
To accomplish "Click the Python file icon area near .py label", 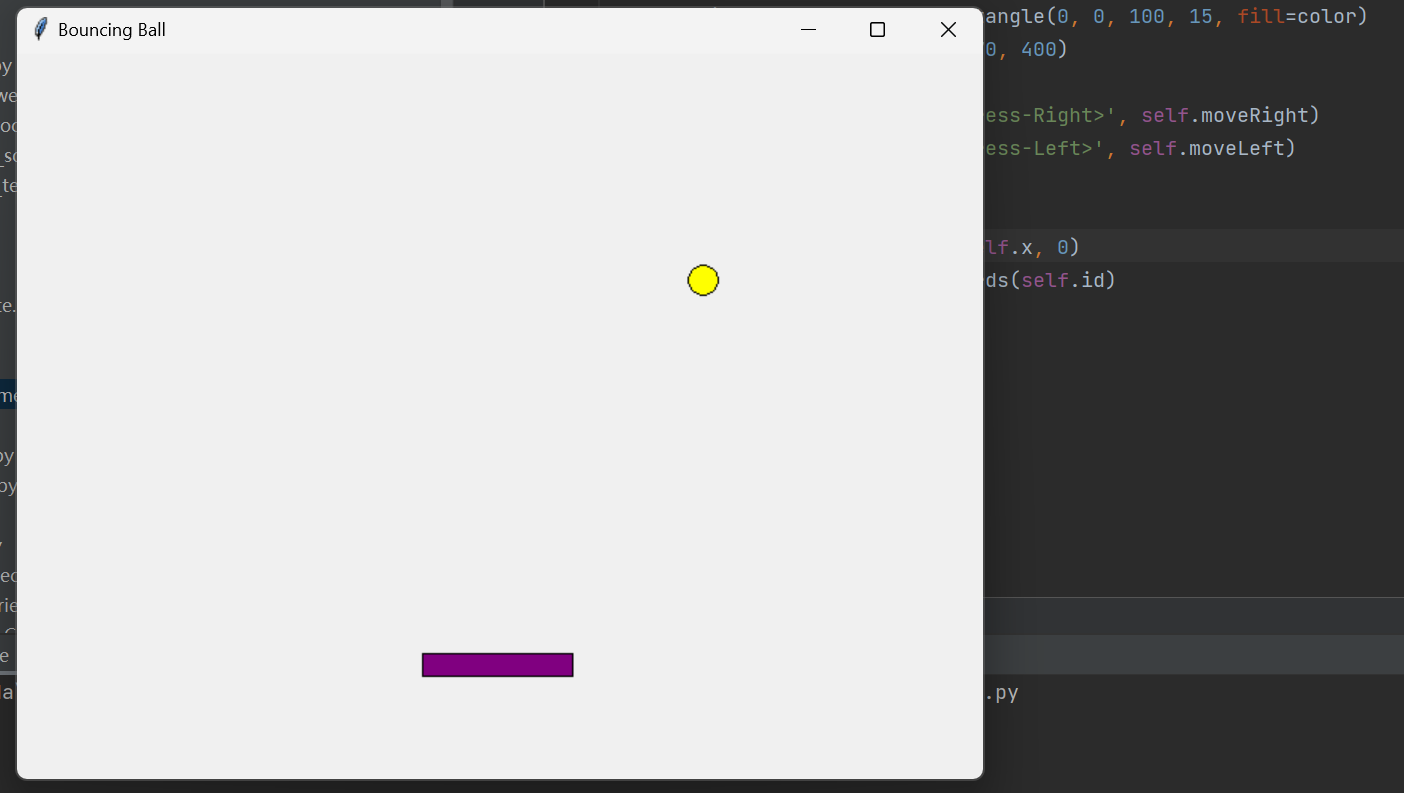I will [1006, 692].
